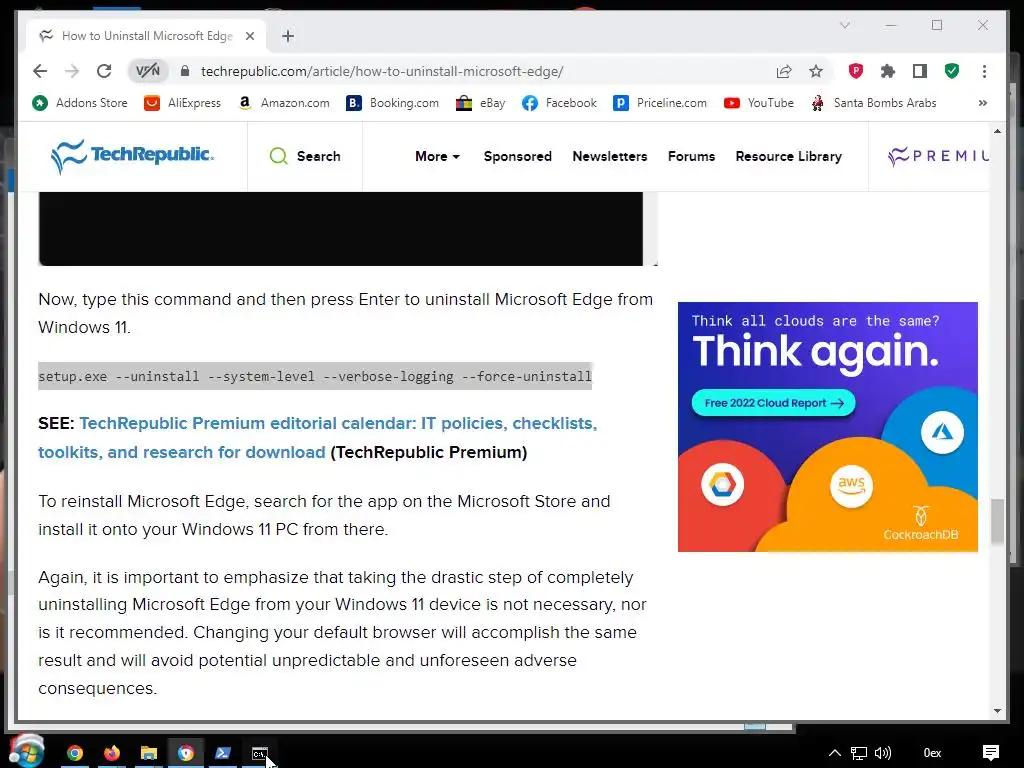Click the page vertical scrollbar thumb
Image resolution: width=1024 pixels, height=768 pixels.
997,522
